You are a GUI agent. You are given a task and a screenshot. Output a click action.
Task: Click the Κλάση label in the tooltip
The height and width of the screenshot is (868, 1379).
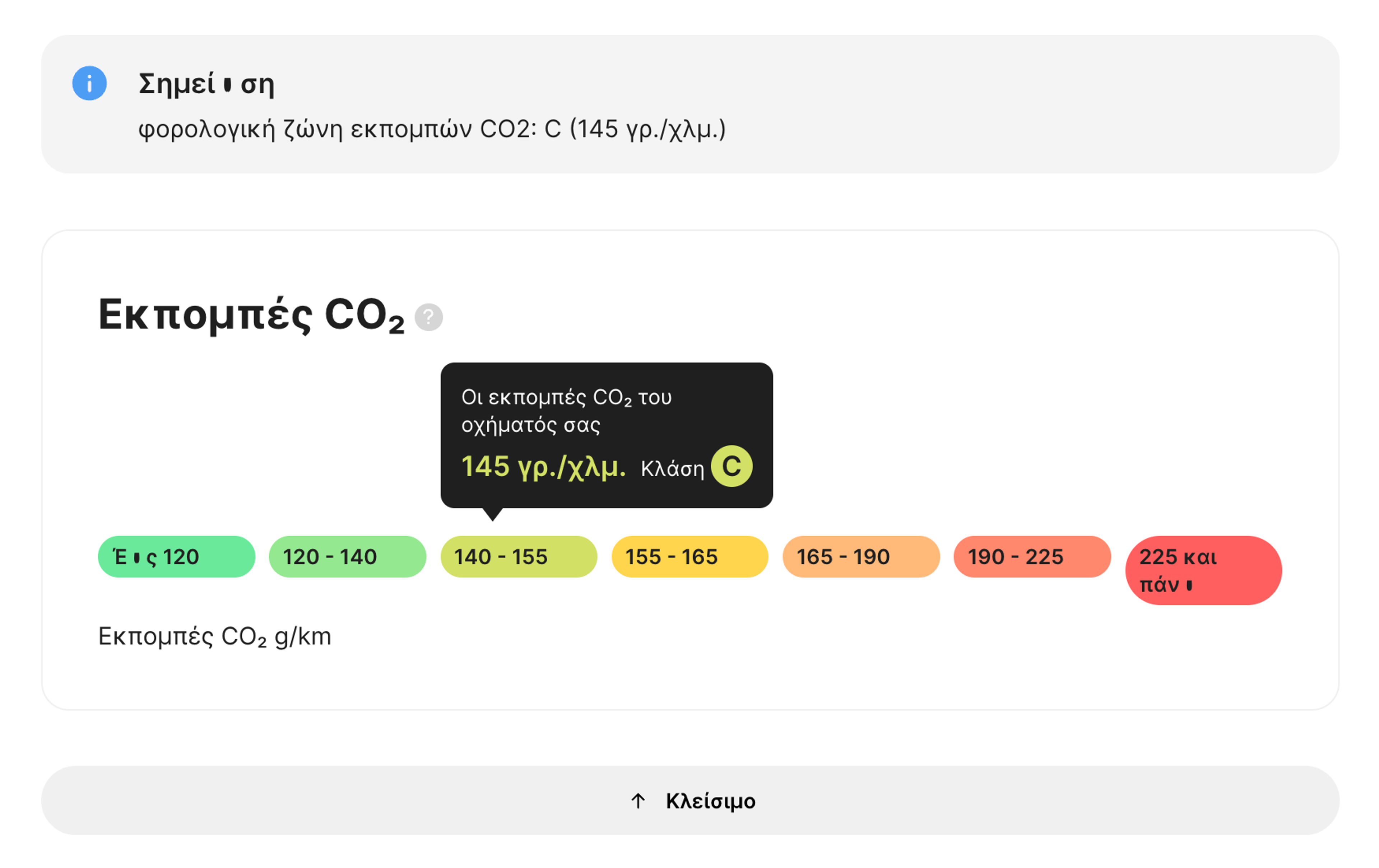pos(672,468)
